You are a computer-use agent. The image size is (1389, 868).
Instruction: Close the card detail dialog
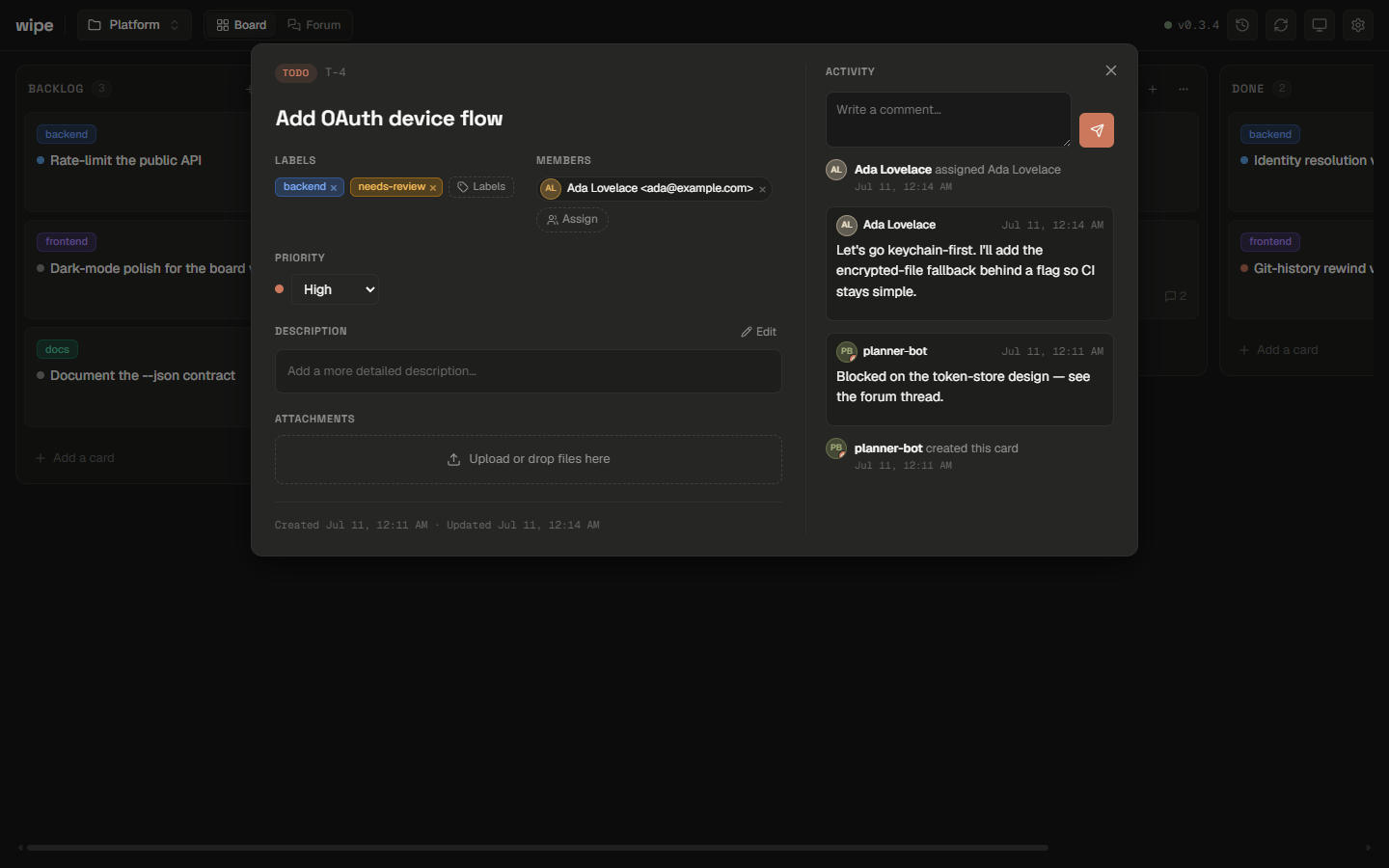pos(1111,70)
